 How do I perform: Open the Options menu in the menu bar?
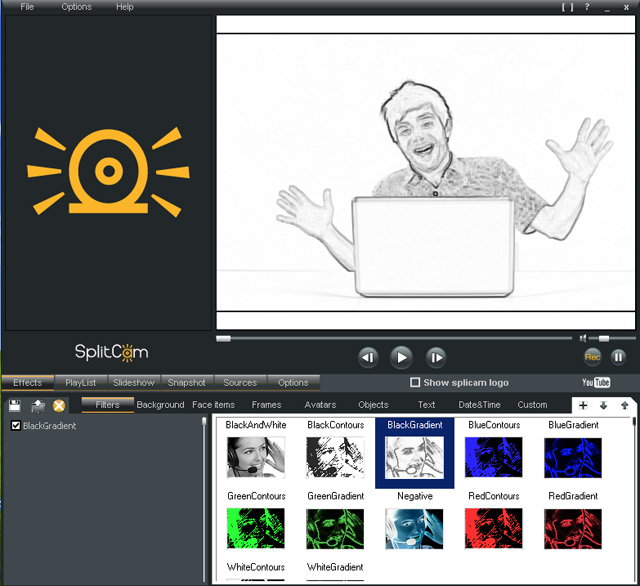pyautogui.click(x=76, y=7)
